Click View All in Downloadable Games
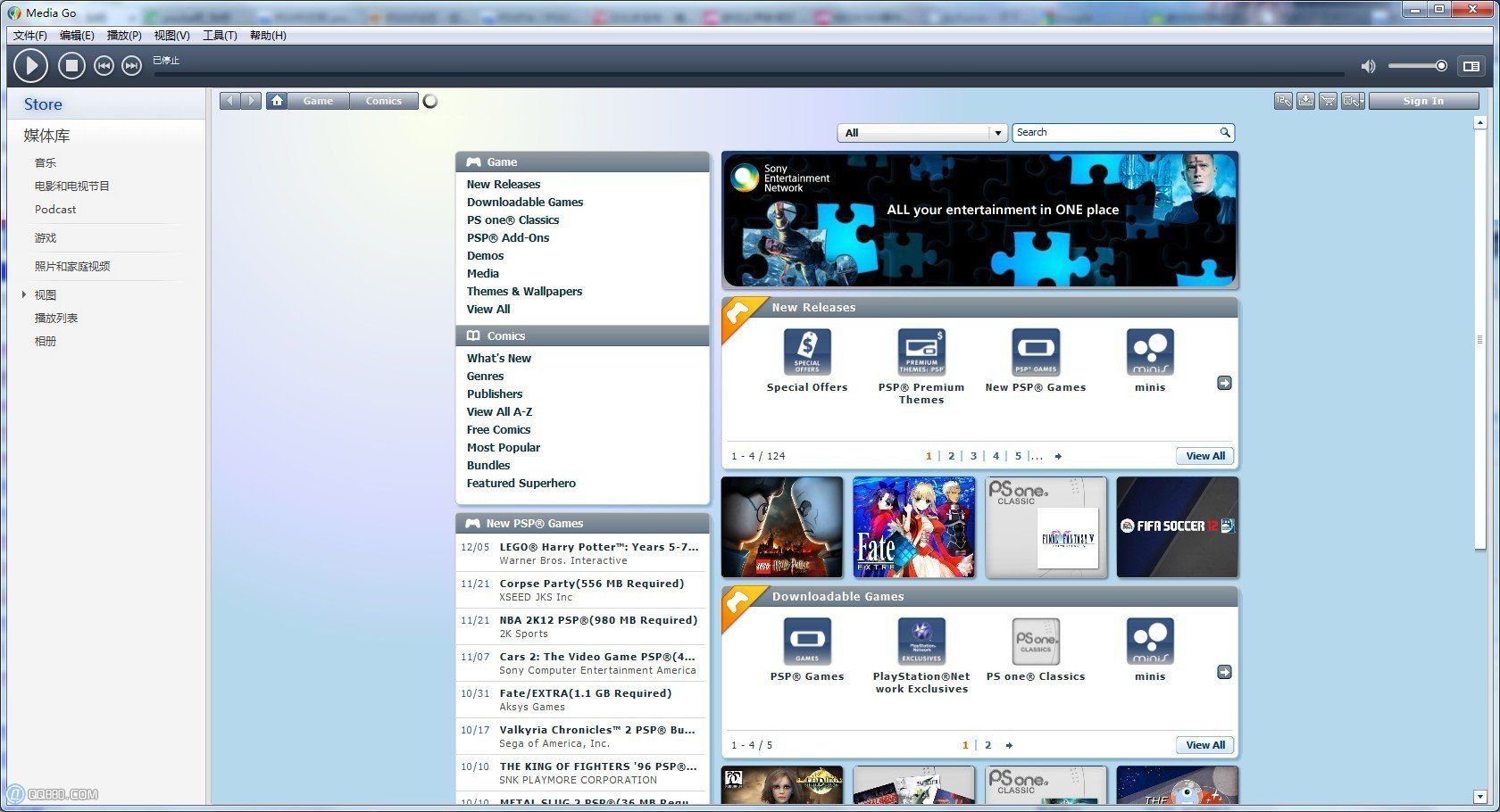Image resolution: width=1500 pixels, height=812 pixels. (x=1205, y=745)
